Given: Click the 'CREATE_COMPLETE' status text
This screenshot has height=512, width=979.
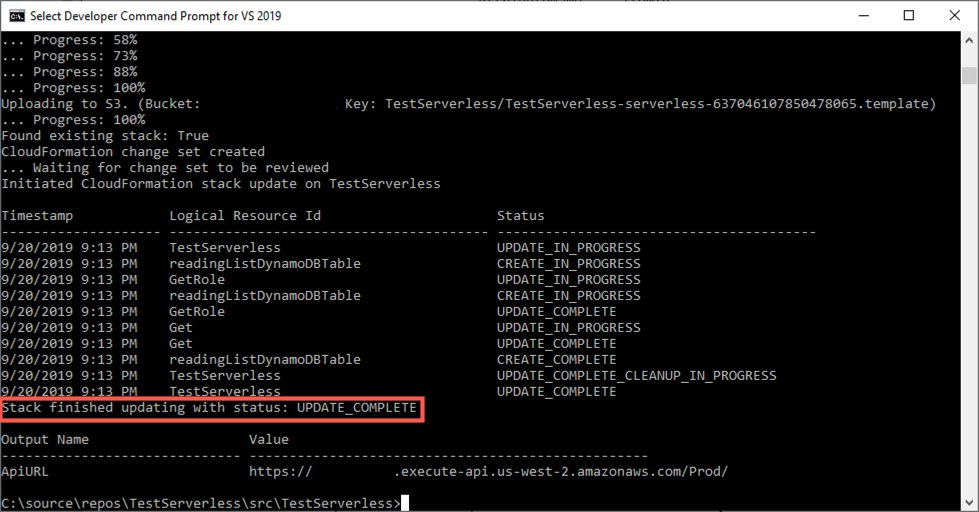Looking at the screenshot, I should coord(557,360).
